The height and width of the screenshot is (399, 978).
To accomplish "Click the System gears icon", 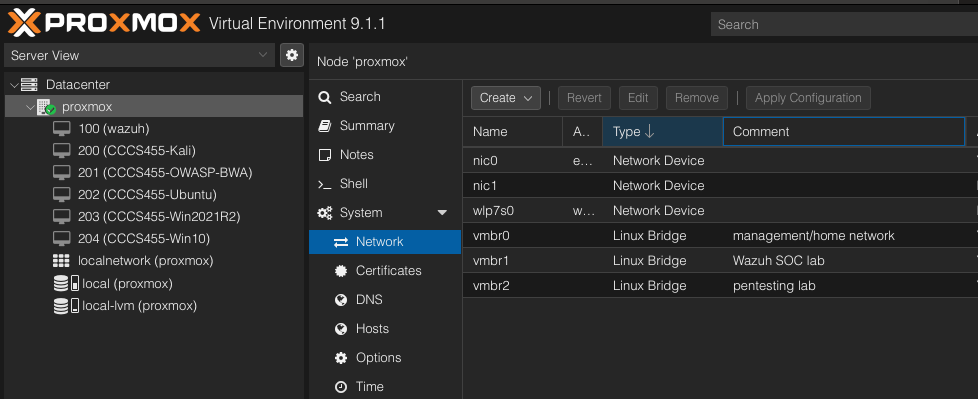I will coord(325,213).
